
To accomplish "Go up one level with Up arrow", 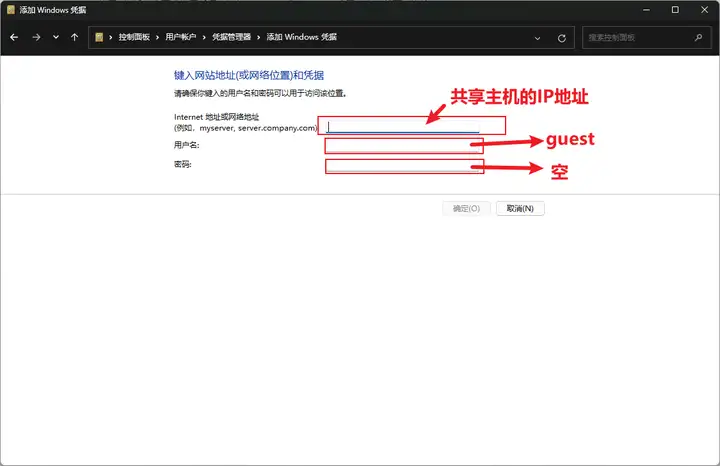I will (x=74, y=37).
